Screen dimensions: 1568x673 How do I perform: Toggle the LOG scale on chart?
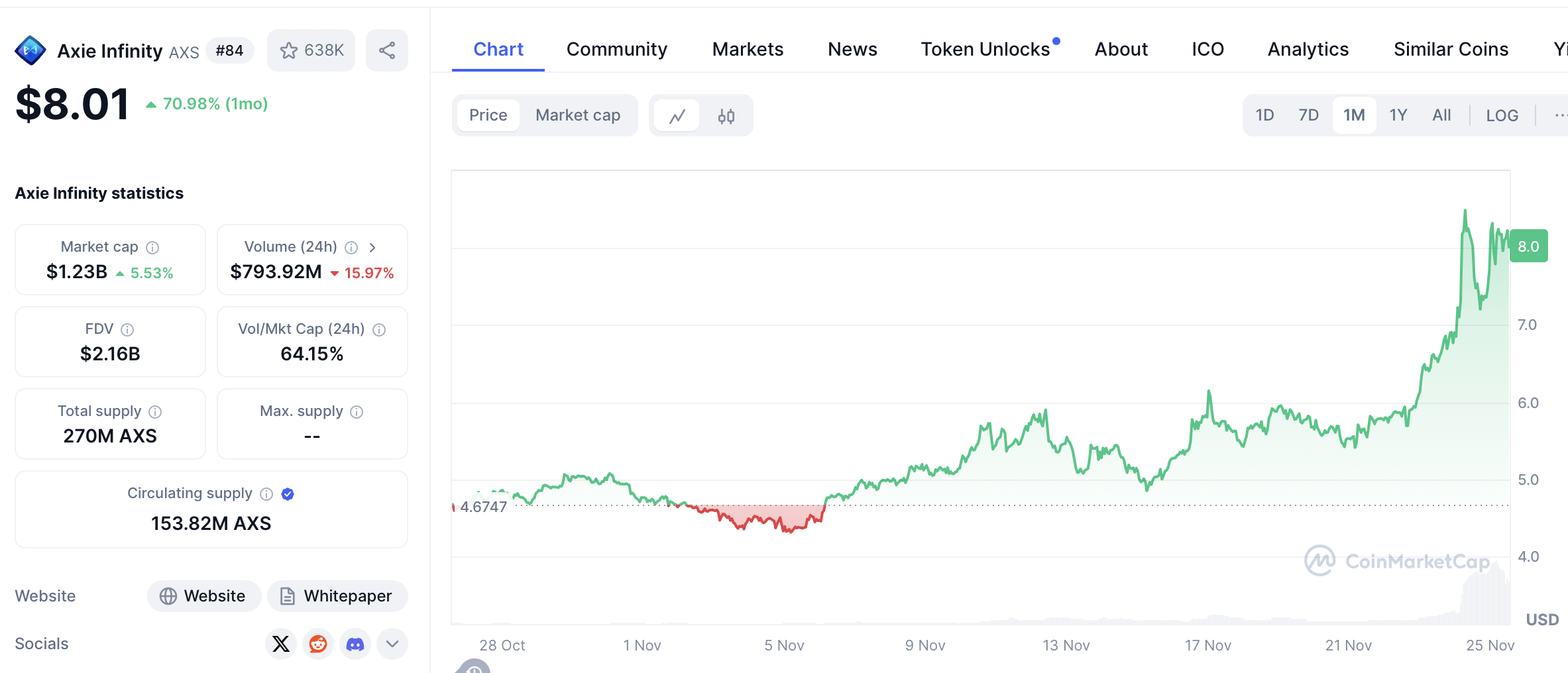point(1502,116)
